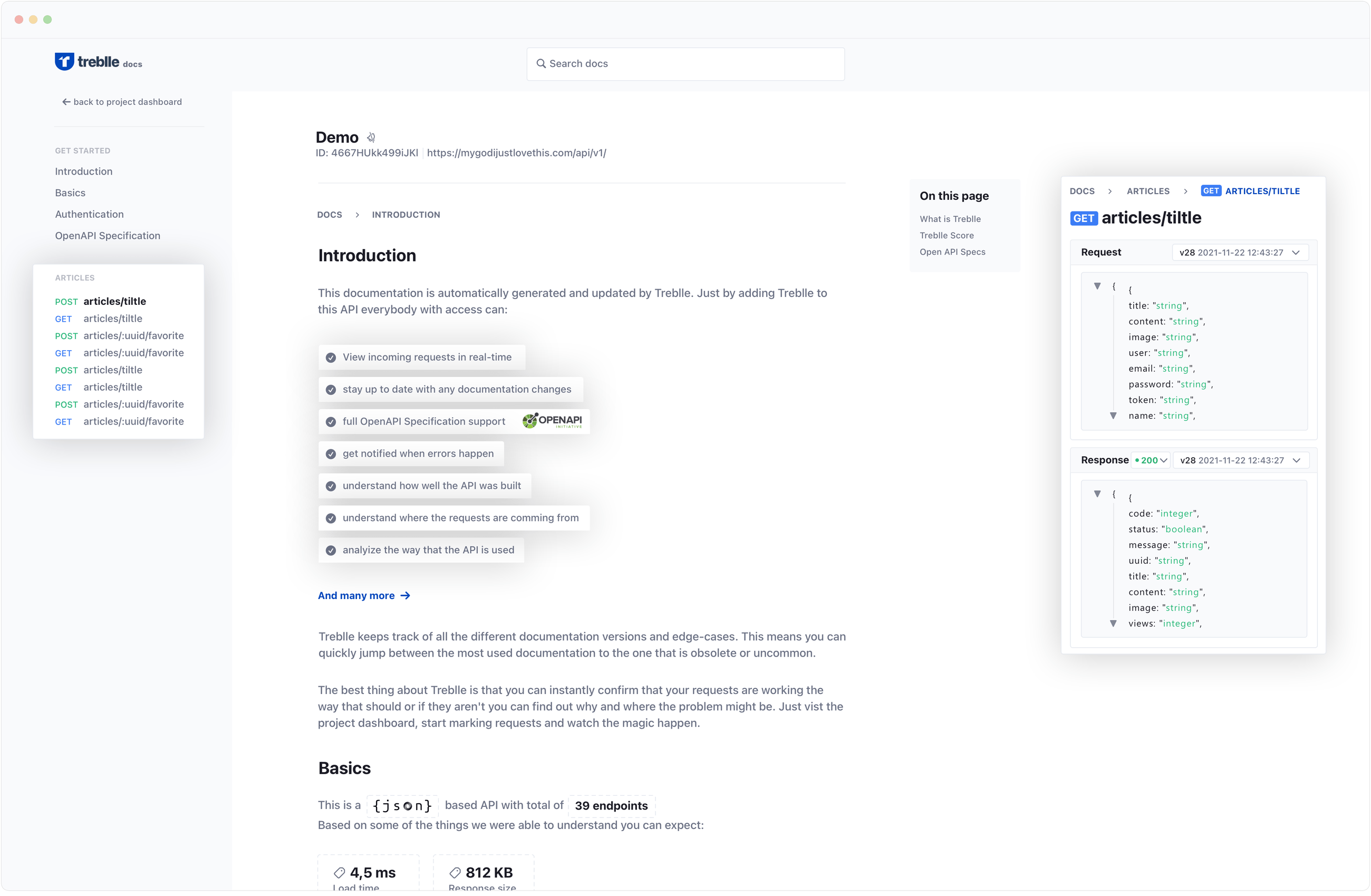Viewport: 1371px width, 896px height.
Task: Click check icon for OpenAPI Specification support
Action: 331,422
